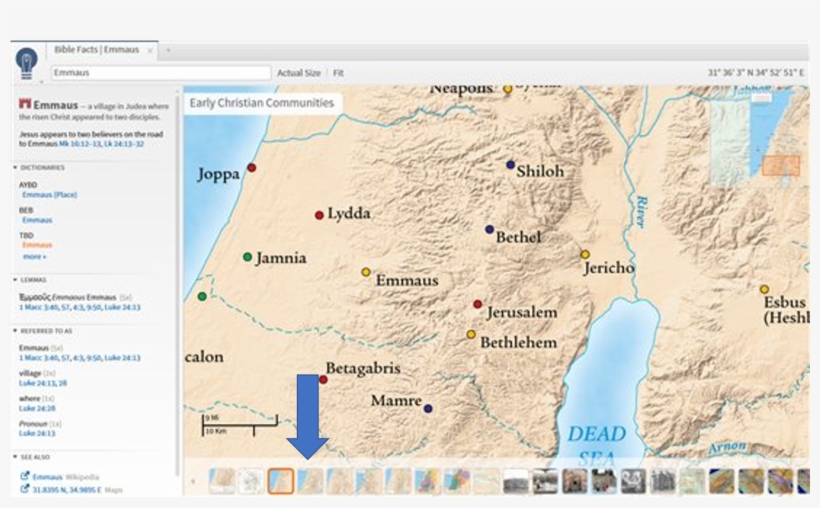This screenshot has height=508, width=820.
Task: Open the dropdown arrow under the lightbulb
Action: (x=41, y=82)
